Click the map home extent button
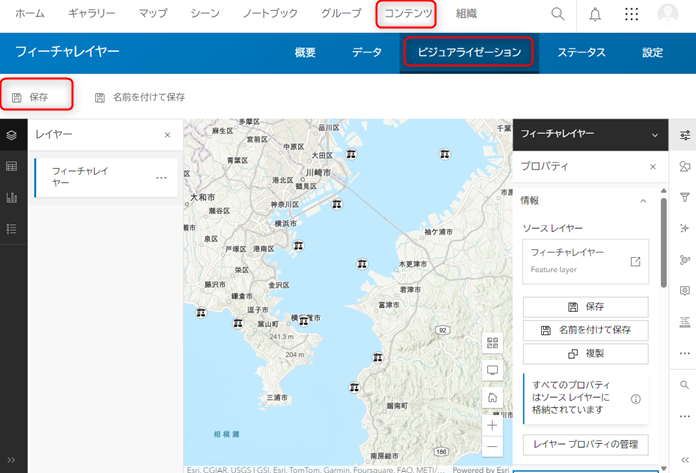The height and width of the screenshot is (473, 696). click(492, 398)
